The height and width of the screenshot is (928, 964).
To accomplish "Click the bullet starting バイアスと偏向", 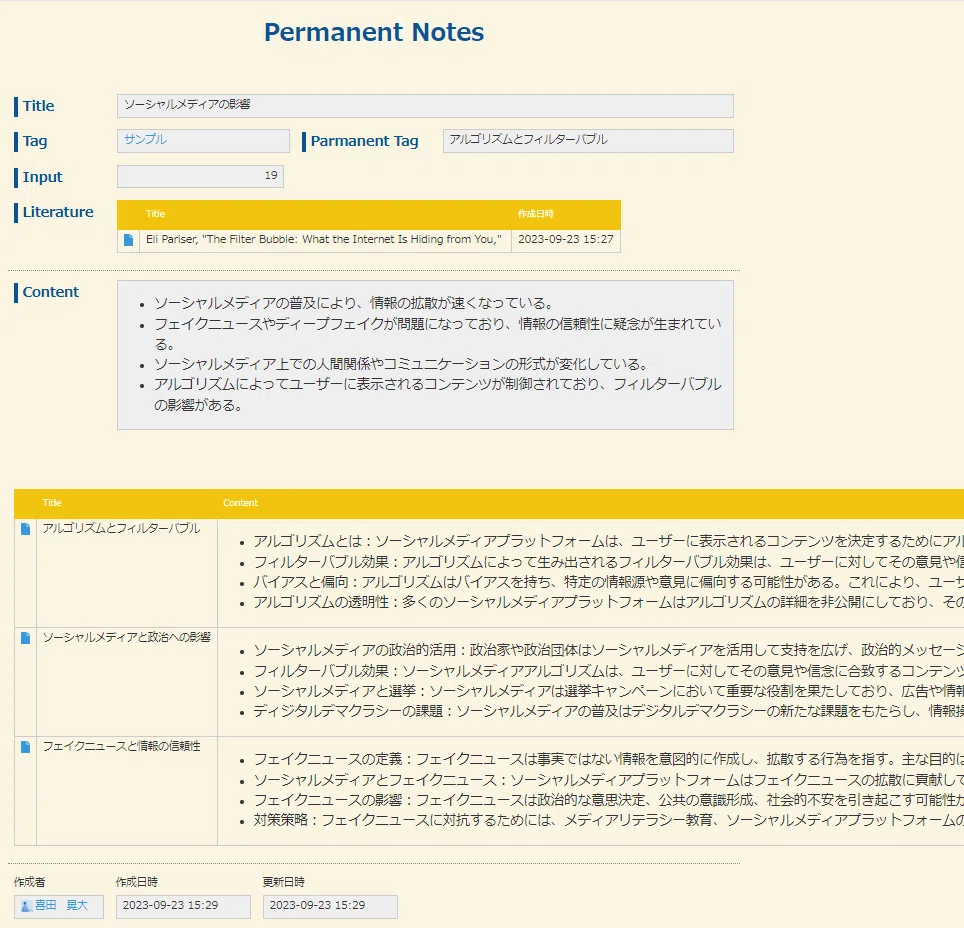I will pyautogui.click(x=608, y=582).
